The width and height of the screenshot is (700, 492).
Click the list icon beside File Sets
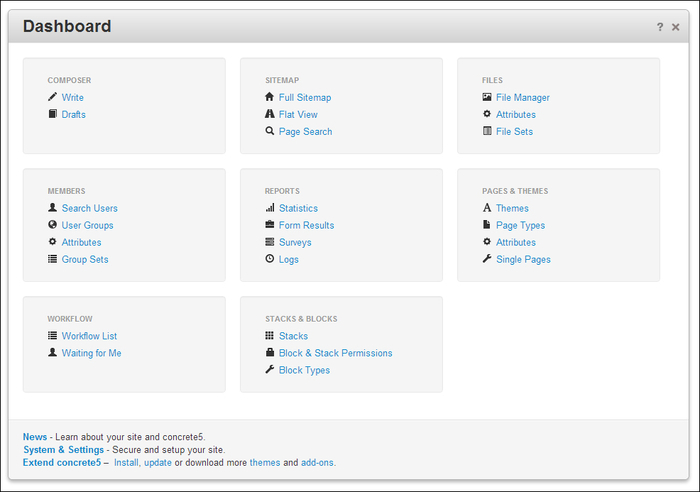pyautogui.click(x=487, y=131)
